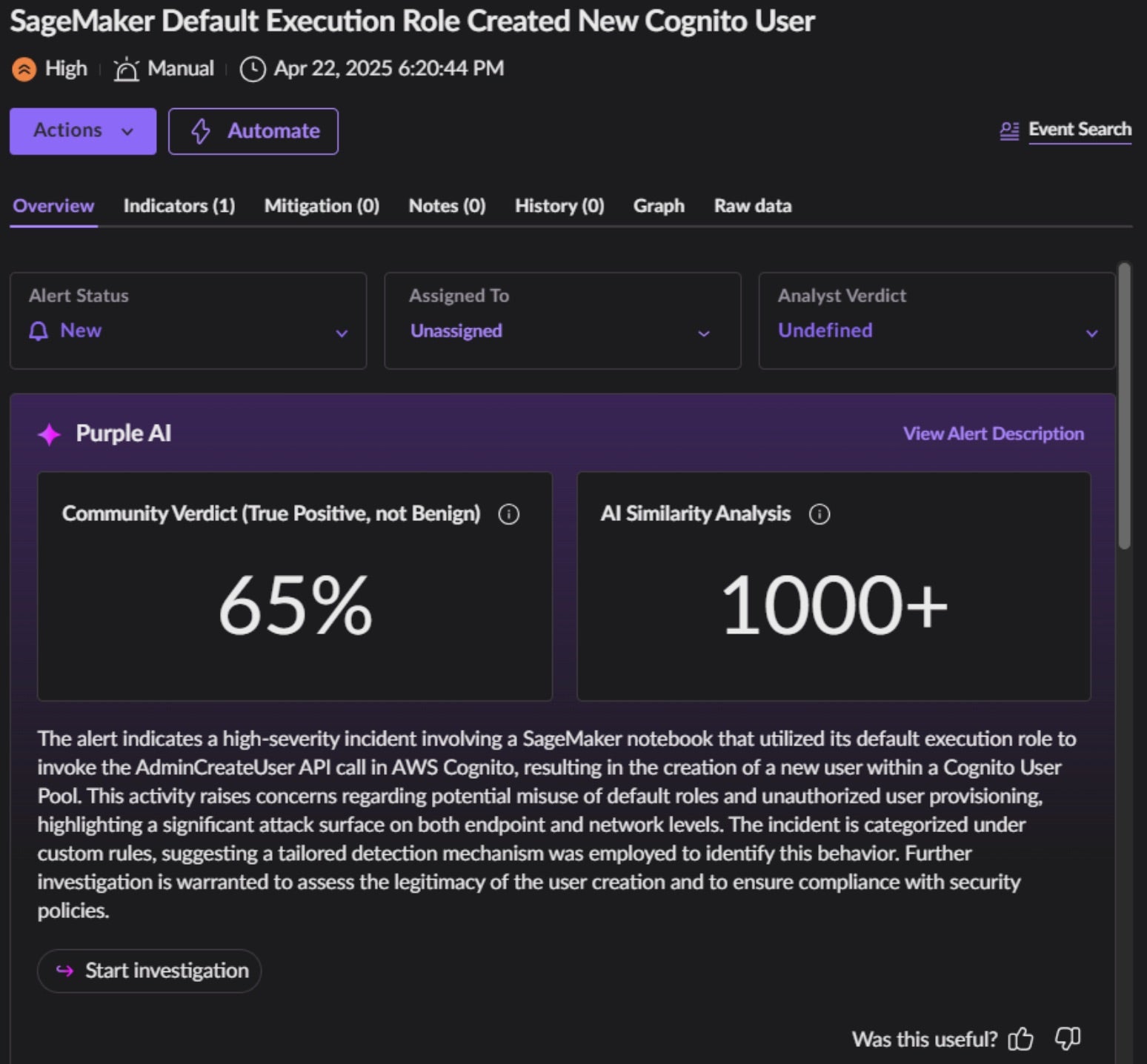Click the View Alert Description link

click(x=993, y=434)
